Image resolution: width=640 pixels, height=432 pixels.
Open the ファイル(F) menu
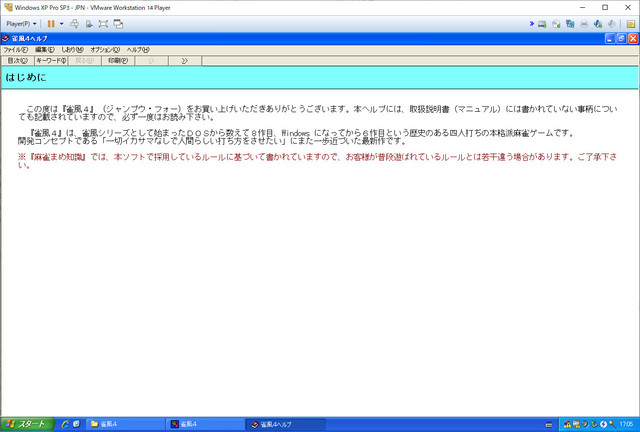coord(16,50)
